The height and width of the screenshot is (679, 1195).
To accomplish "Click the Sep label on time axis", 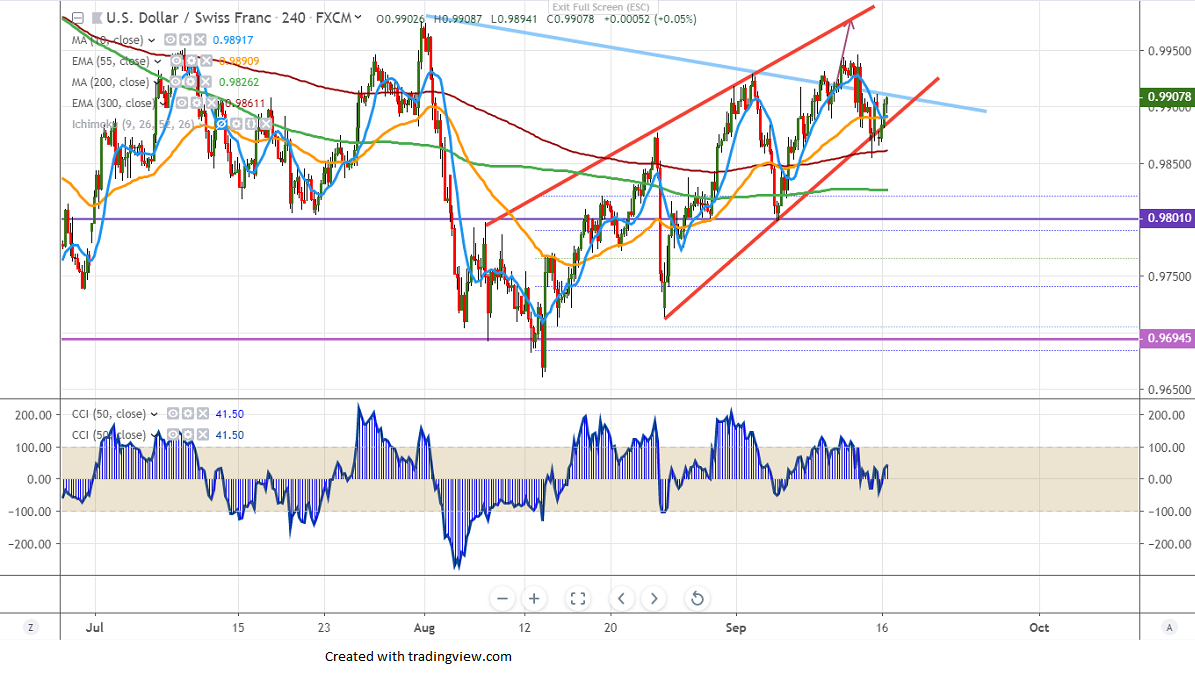I will click(x=735, y=628).
